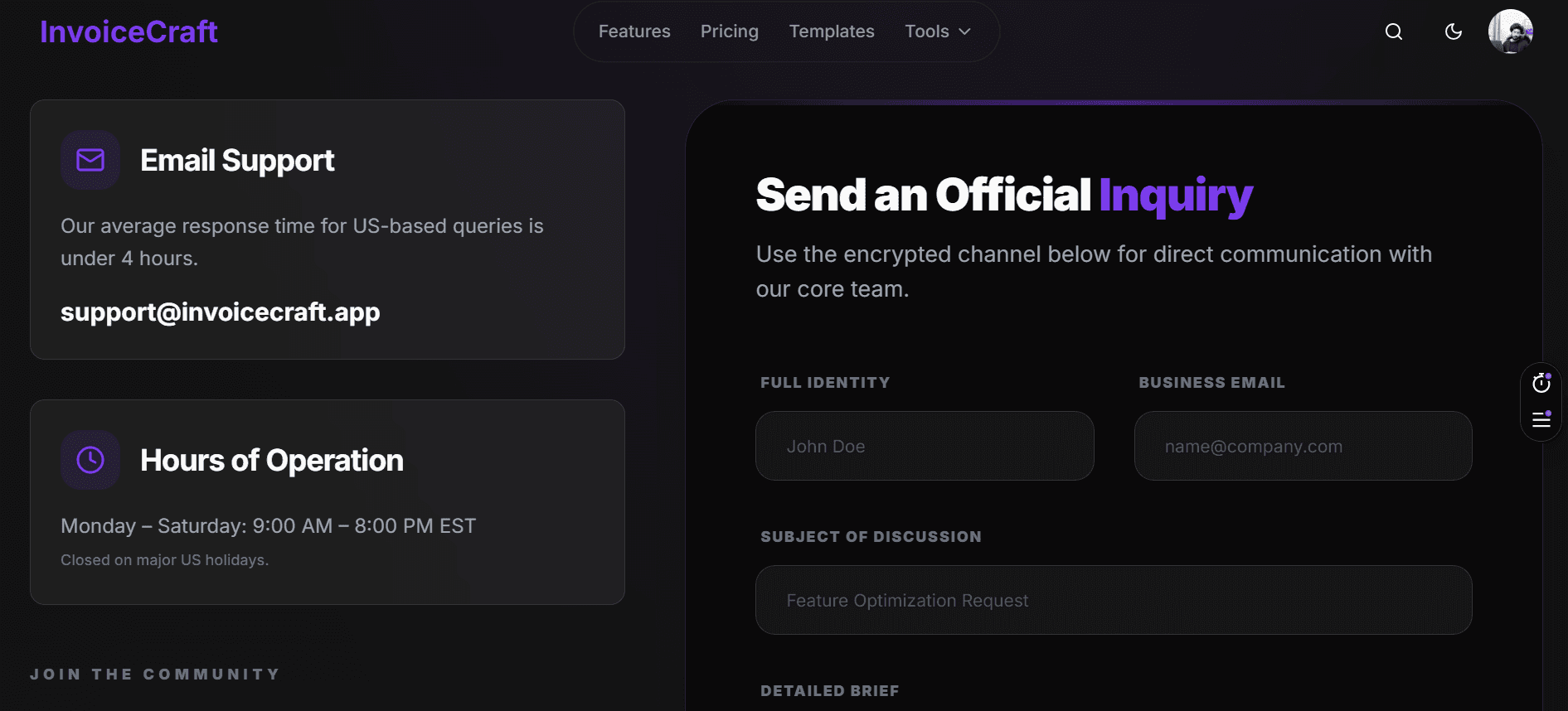1568x711 pixels.
Task: Click the support@invoicecraft.app email link
Action: tap(221, 312)
